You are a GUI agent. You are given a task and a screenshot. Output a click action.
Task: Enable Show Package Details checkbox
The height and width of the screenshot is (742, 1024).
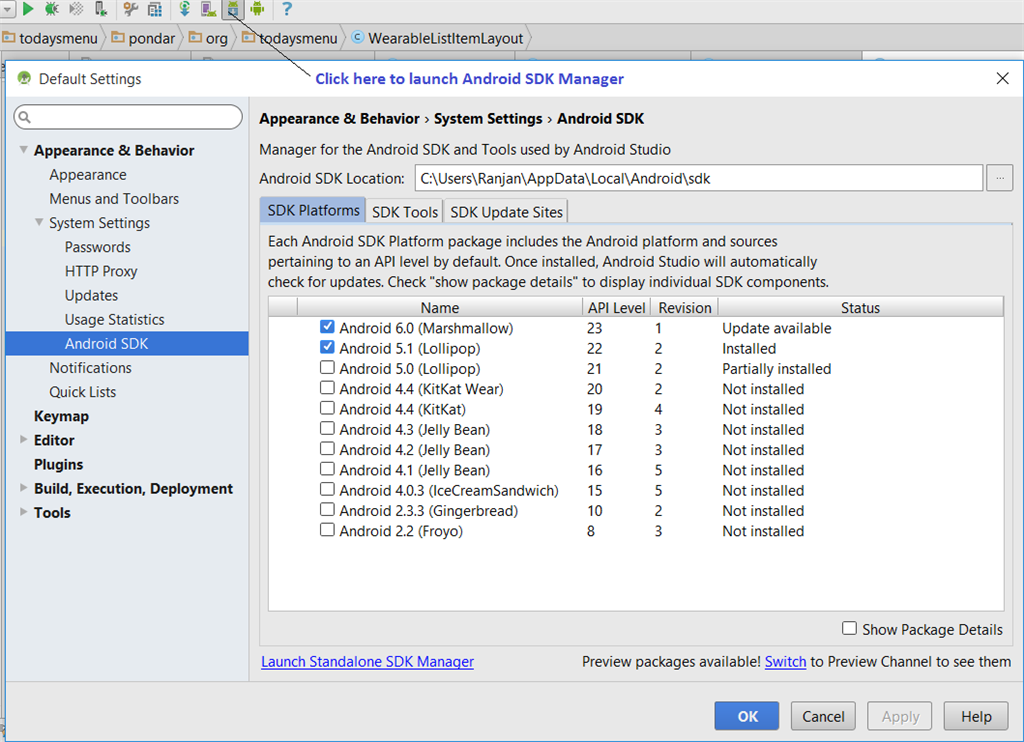849,628
